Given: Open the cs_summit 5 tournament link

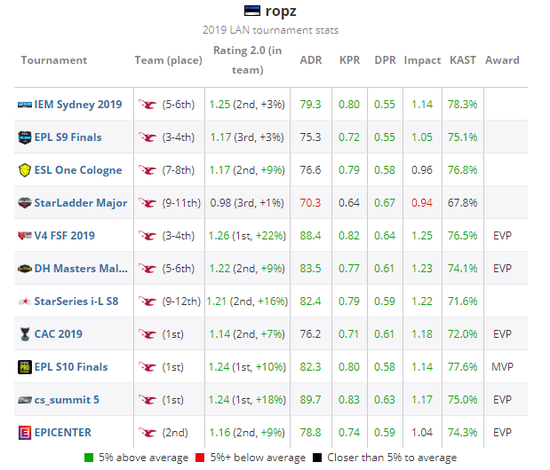Looking at the screenshot, I should (67, 400).
